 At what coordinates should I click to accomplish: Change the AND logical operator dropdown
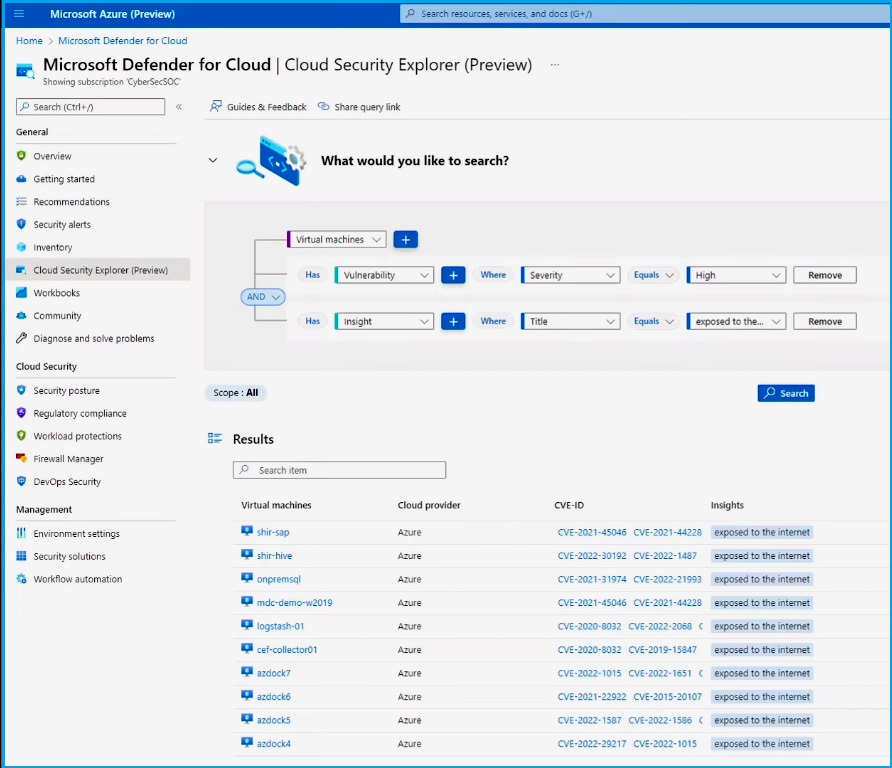[x=263, y=296]
